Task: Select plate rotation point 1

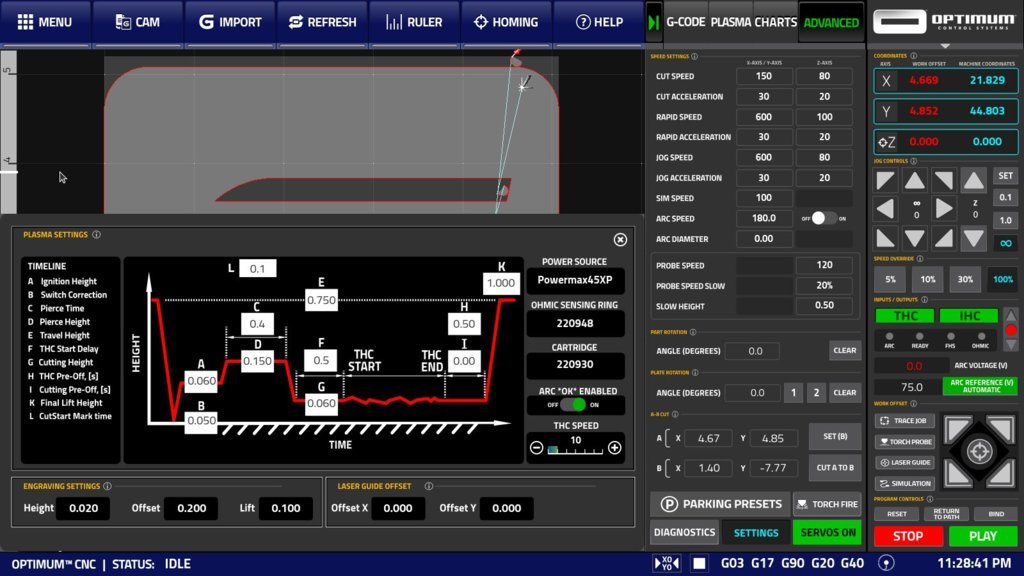Action: pos(793,392)
